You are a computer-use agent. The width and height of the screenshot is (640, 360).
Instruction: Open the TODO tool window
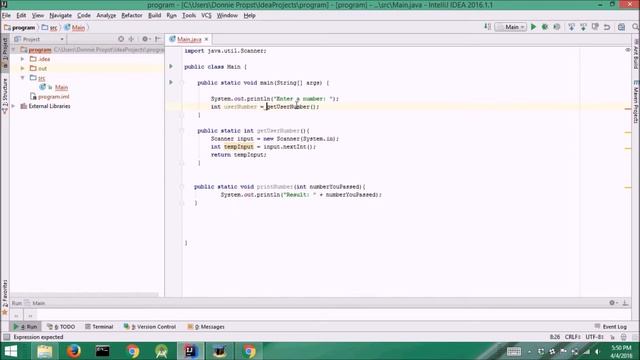point(61,327)
